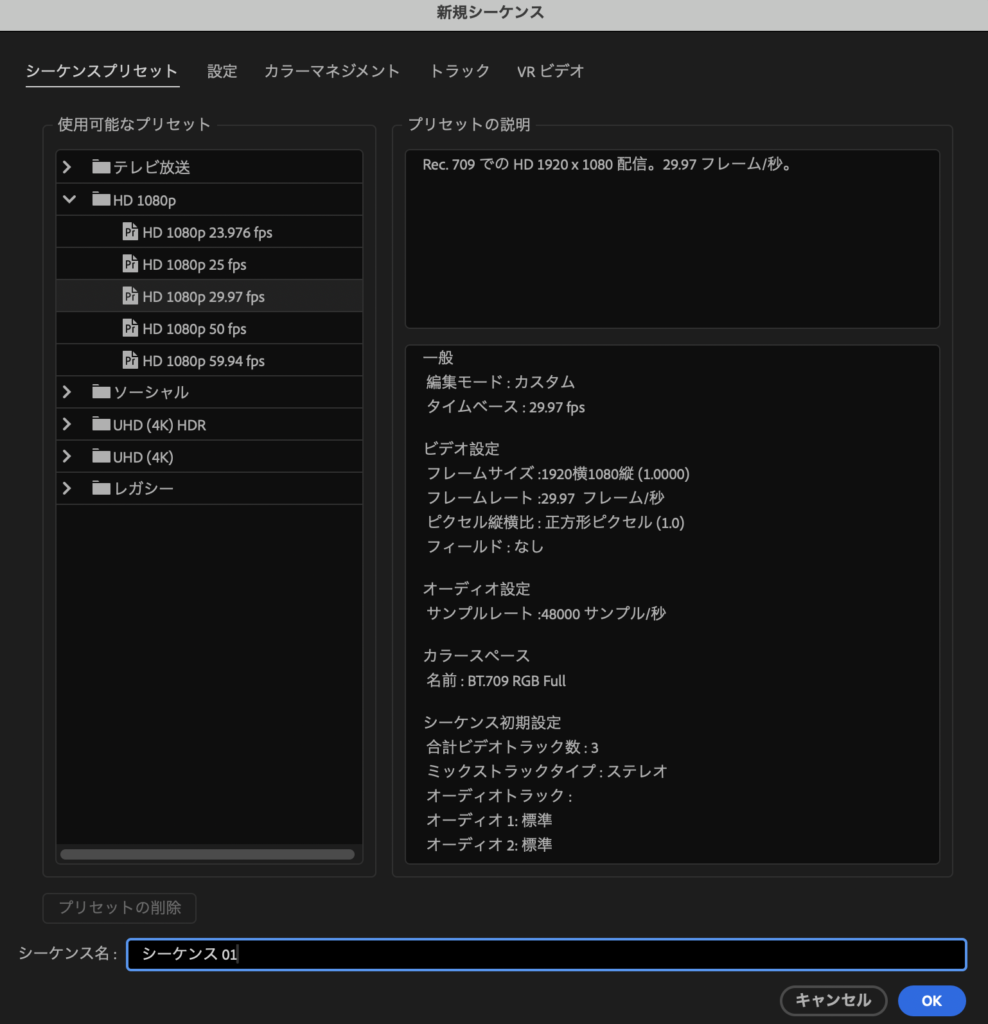Open the カラーマネジメント tab
Screen dimensions: 988x1024
(x=332, y=71)
